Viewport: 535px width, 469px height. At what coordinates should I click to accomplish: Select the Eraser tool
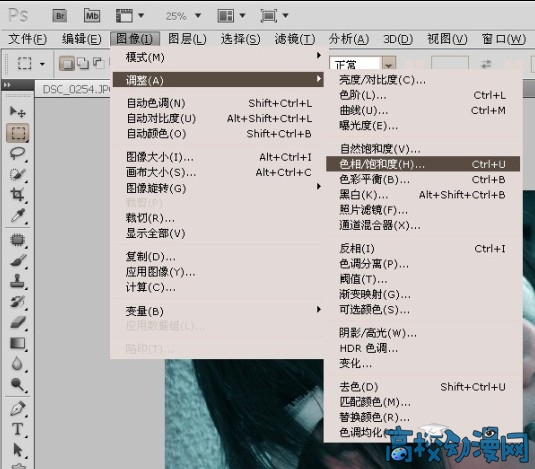click(17, 322)
